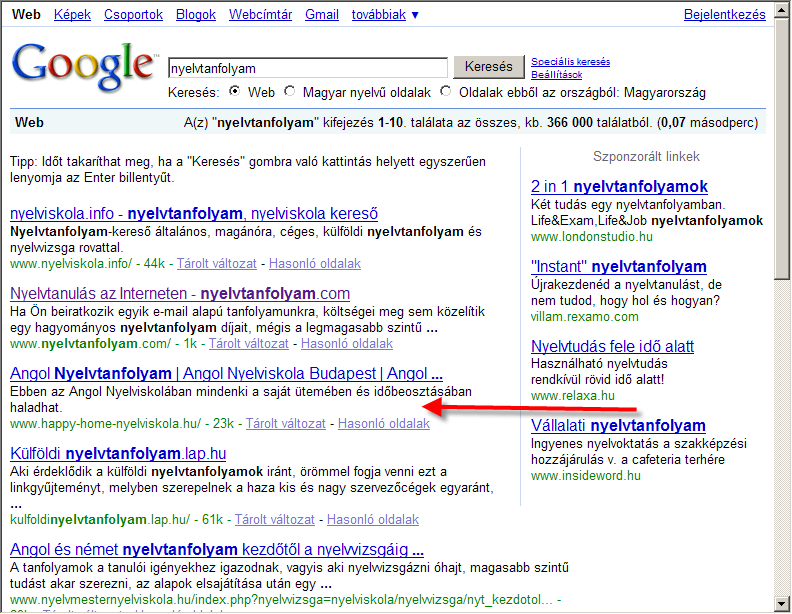Screen dimensions: 792x614
Task: Open the Webcímtár link in top navigation
Action: (x=260, y=15)
